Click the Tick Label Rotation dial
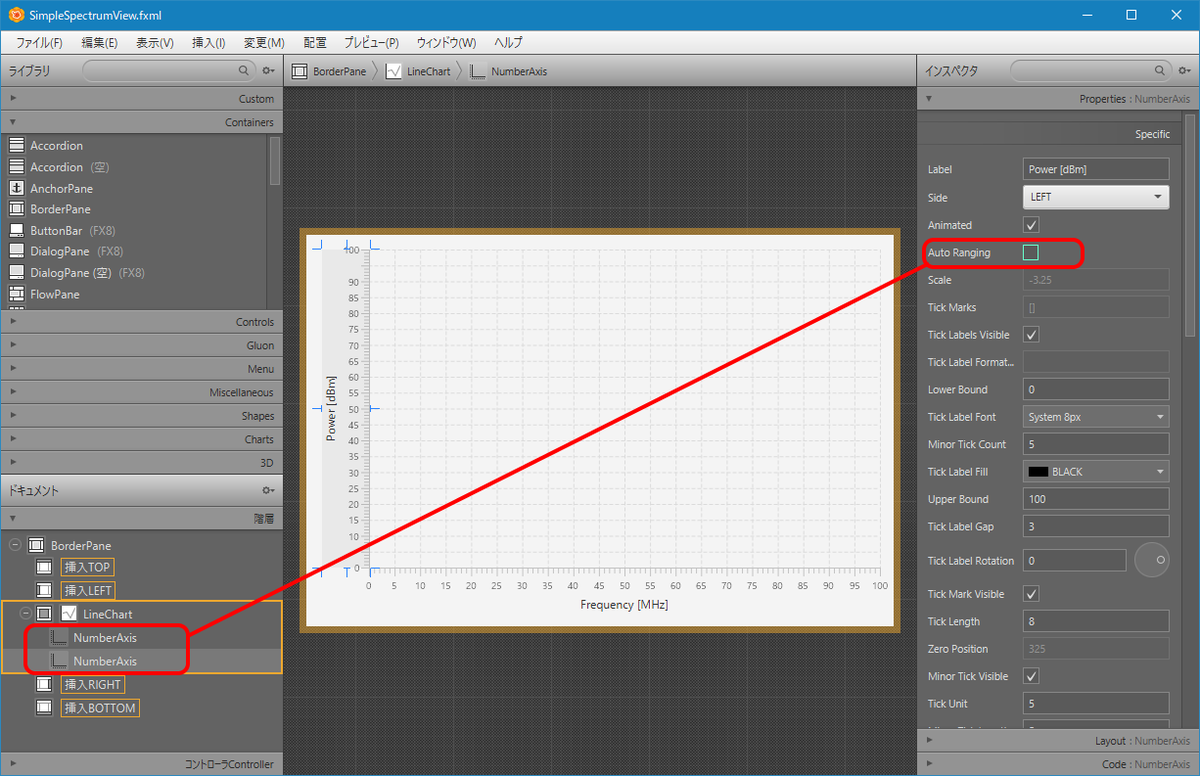 1152,561
